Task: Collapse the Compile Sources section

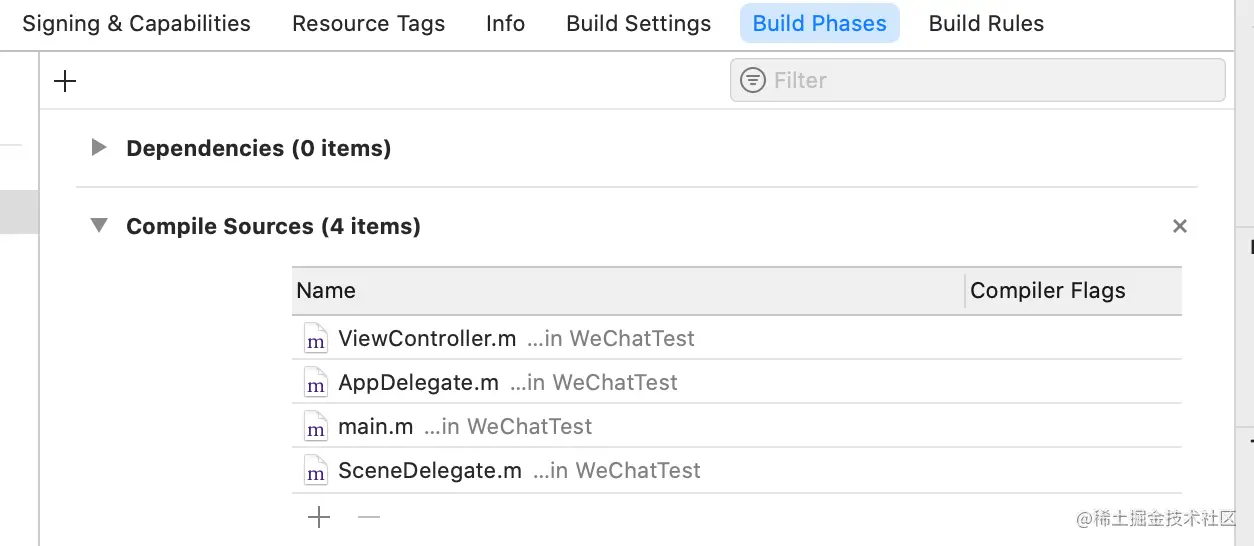Action: click(x=98, y=226)
